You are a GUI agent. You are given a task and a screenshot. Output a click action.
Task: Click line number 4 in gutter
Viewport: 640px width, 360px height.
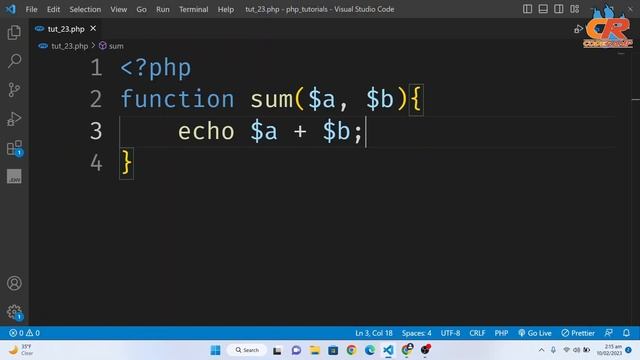pyautogui.click(x=96, y=163)
